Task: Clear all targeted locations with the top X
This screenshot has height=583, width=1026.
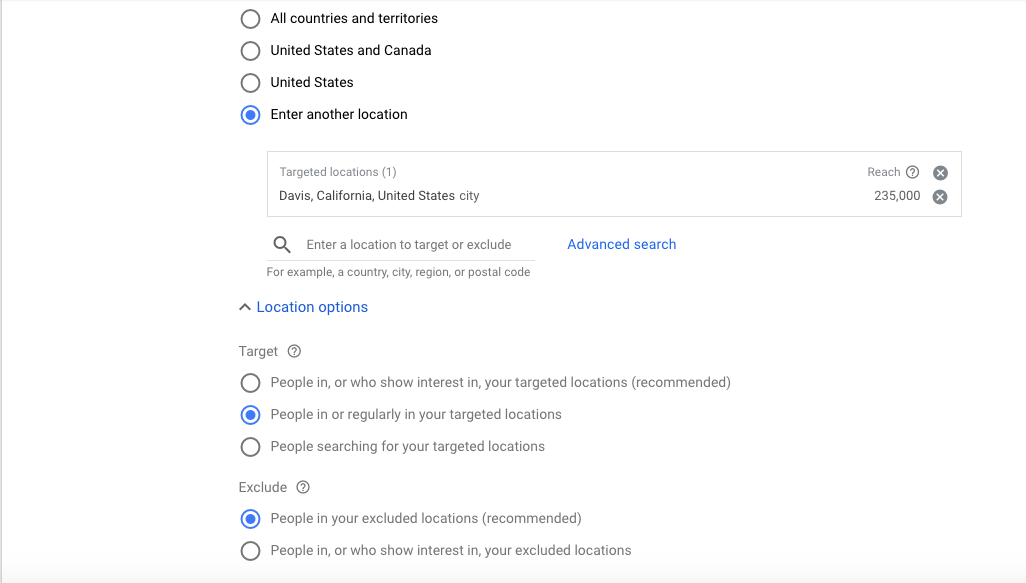Action: [x=939, y=172]
